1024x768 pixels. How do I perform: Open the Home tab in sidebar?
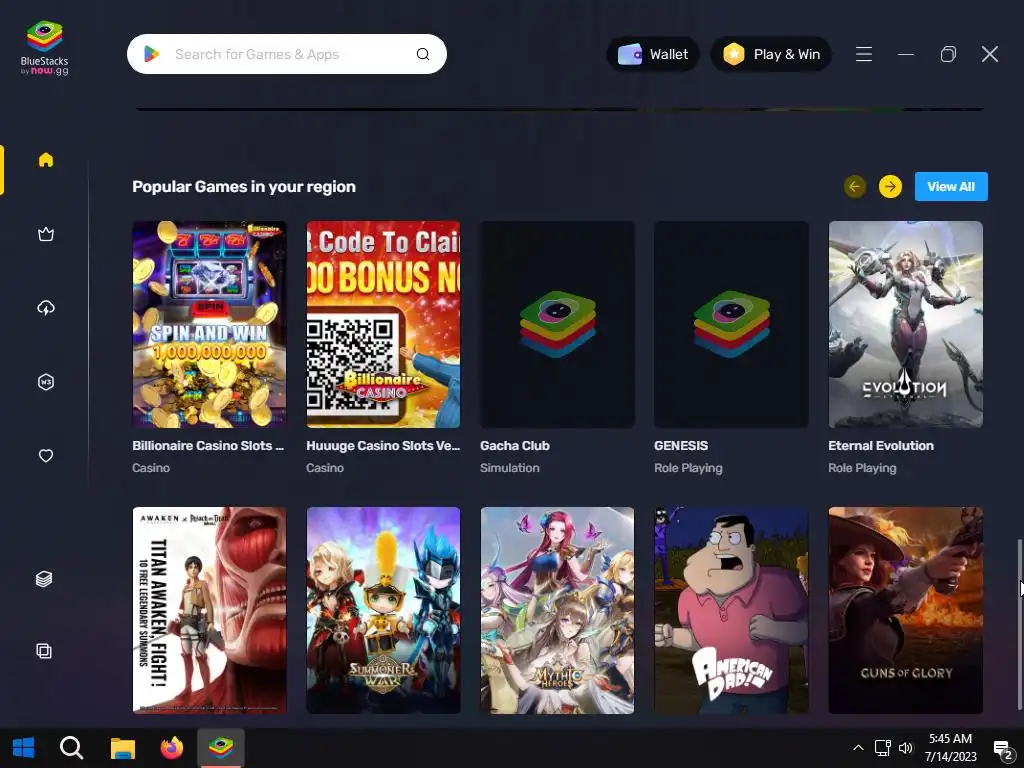[46, 160]
